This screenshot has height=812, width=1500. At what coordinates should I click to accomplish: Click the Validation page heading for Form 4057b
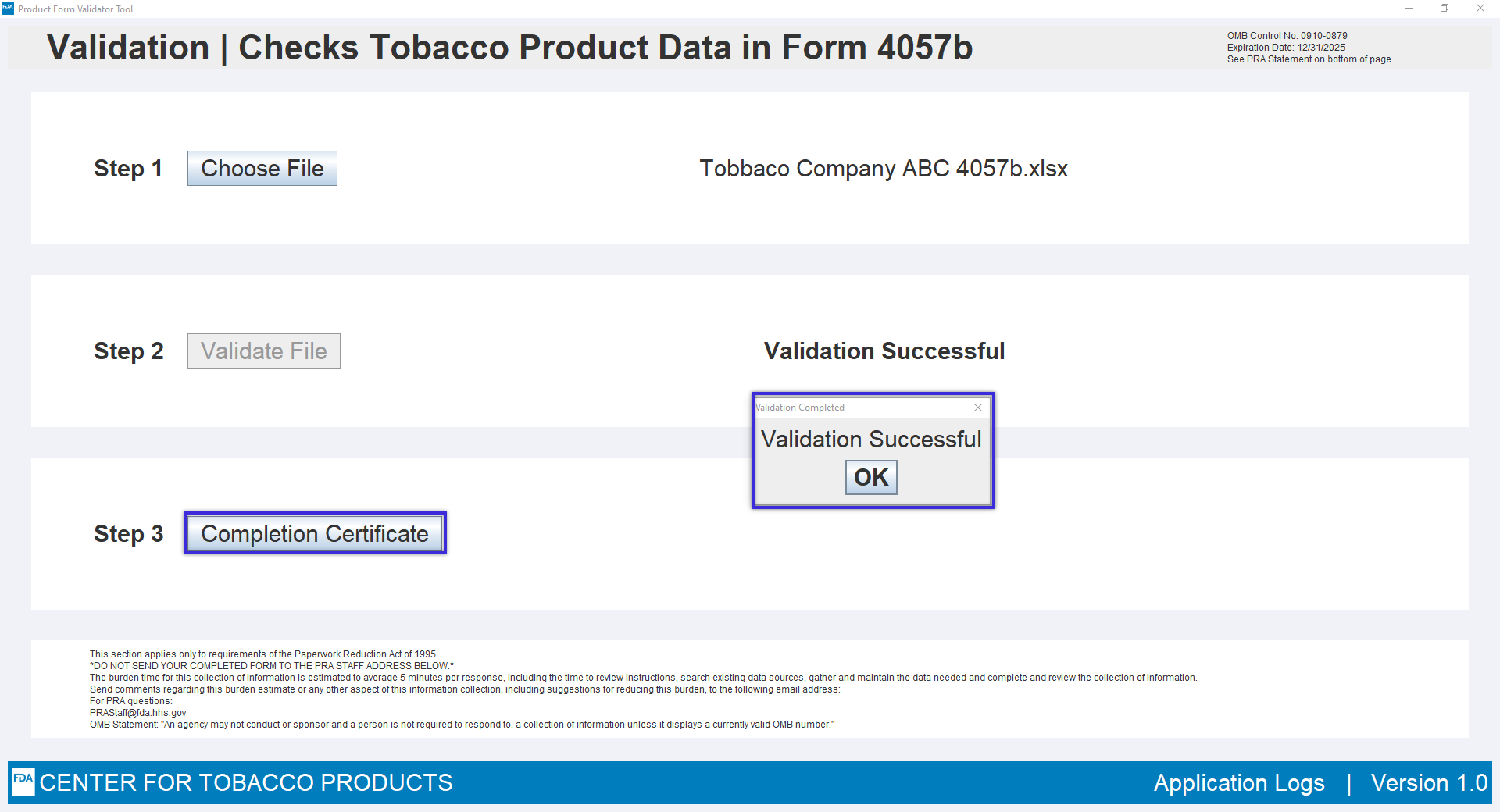coord(509,48)
